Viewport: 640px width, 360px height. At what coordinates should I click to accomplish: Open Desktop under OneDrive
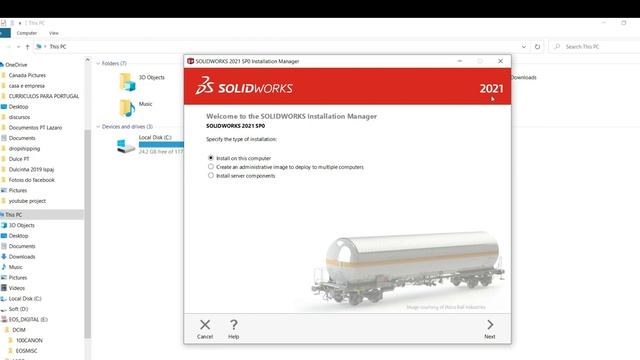[18, 107]
